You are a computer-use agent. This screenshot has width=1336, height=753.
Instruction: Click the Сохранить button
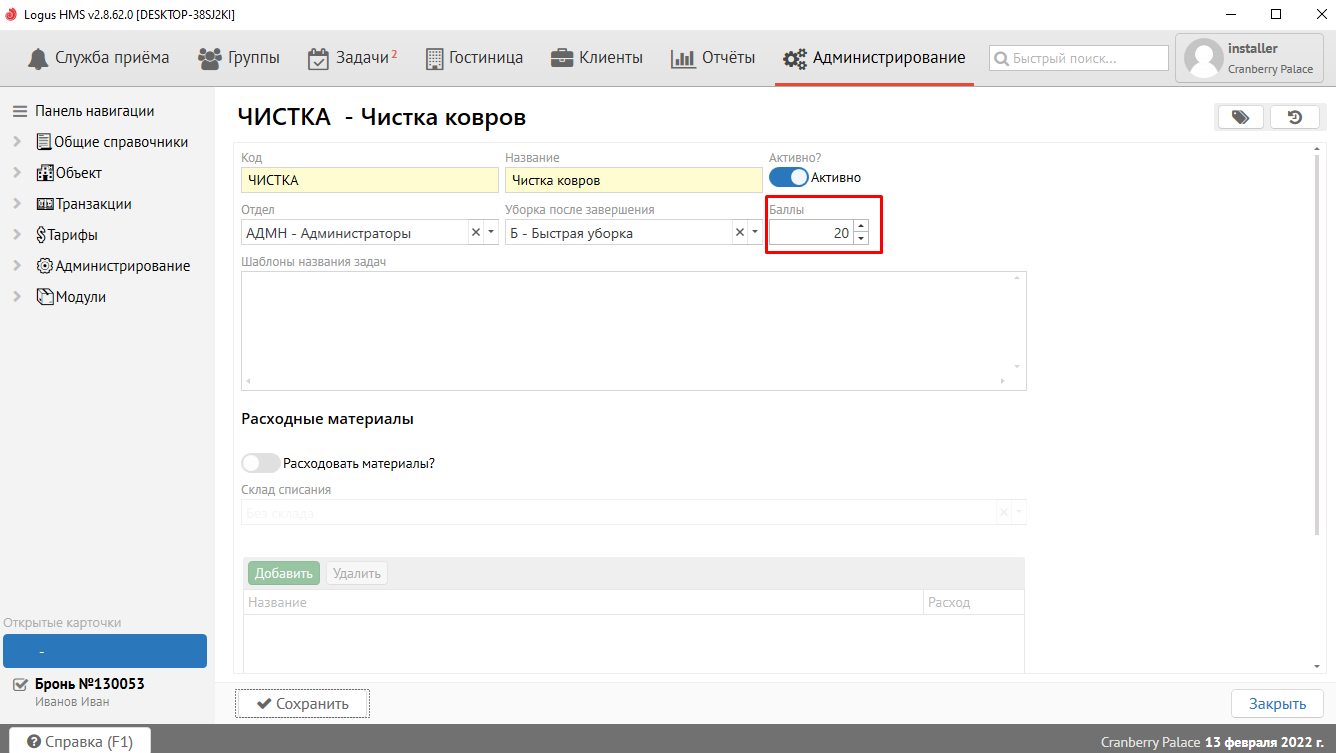point(302,703)
